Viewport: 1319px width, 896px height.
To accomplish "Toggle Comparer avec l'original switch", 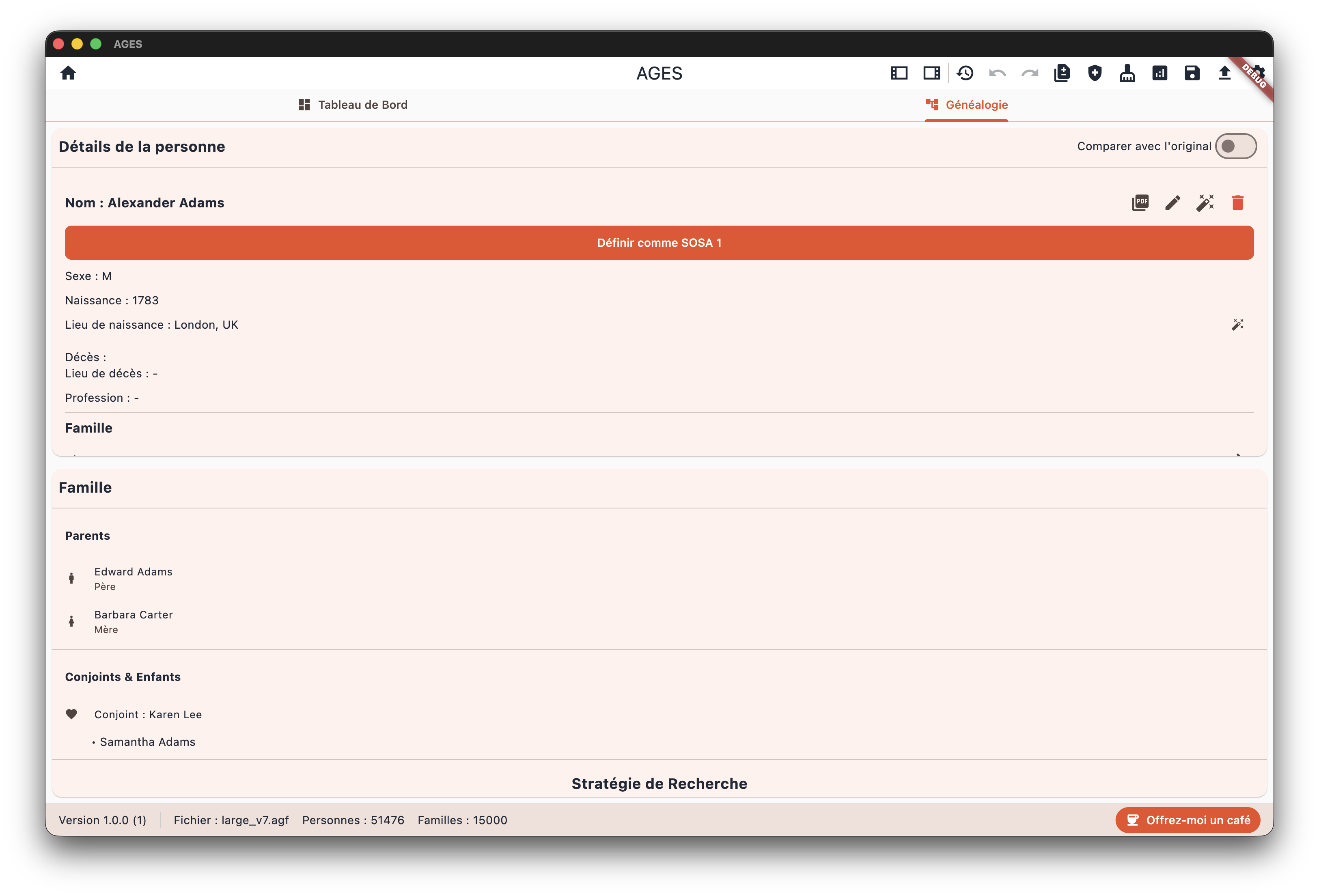I will coord(1235,146).
